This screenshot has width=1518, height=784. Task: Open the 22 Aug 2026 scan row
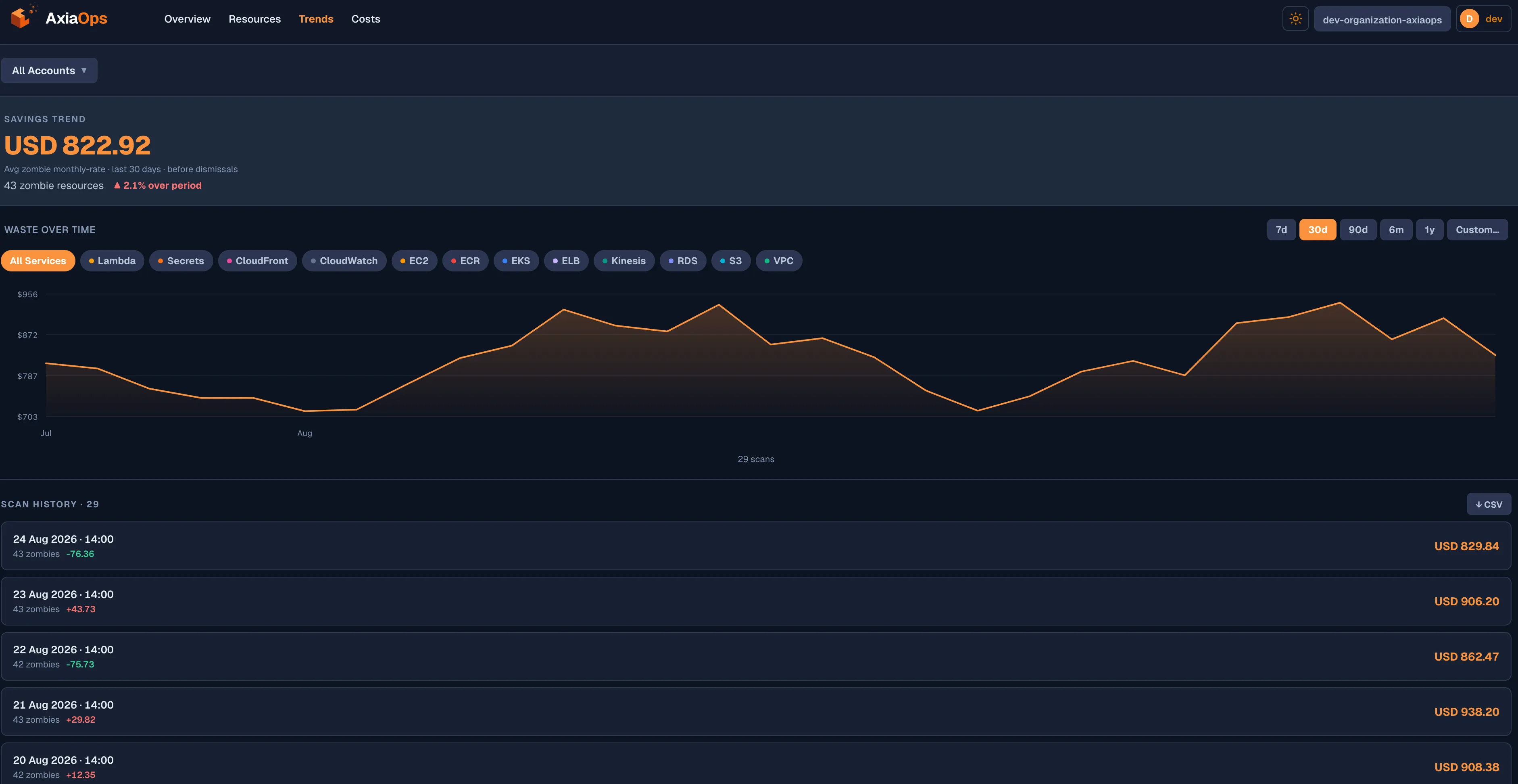coord(756,657)
